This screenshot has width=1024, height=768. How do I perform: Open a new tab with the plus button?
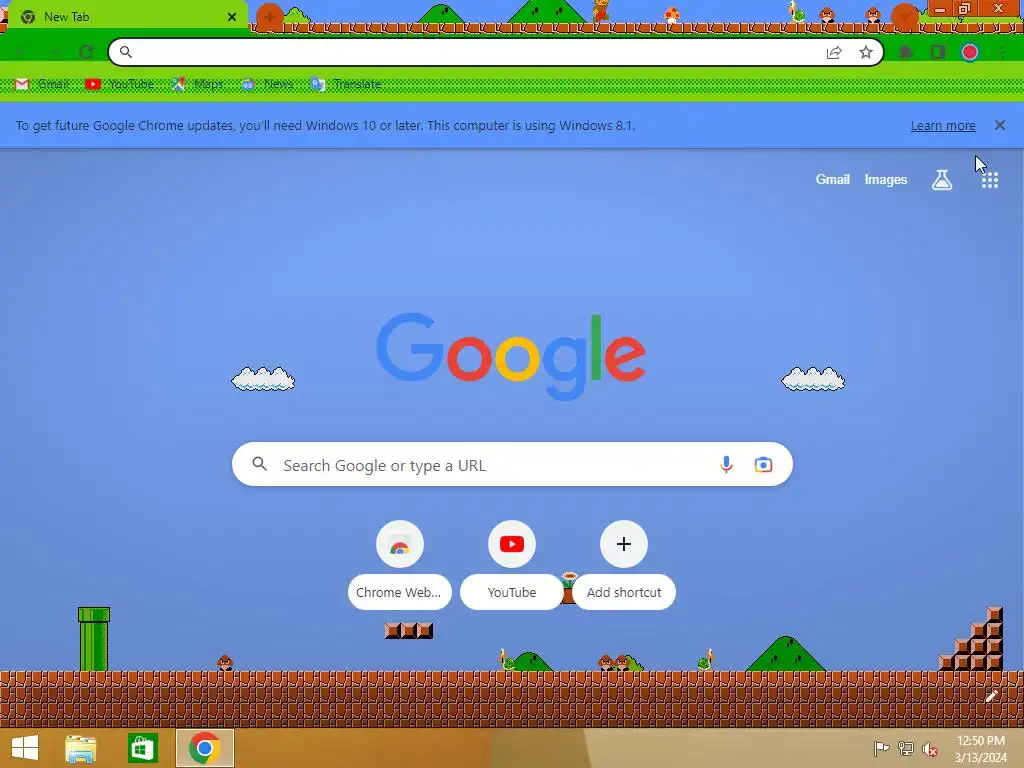tap(269, 17)
